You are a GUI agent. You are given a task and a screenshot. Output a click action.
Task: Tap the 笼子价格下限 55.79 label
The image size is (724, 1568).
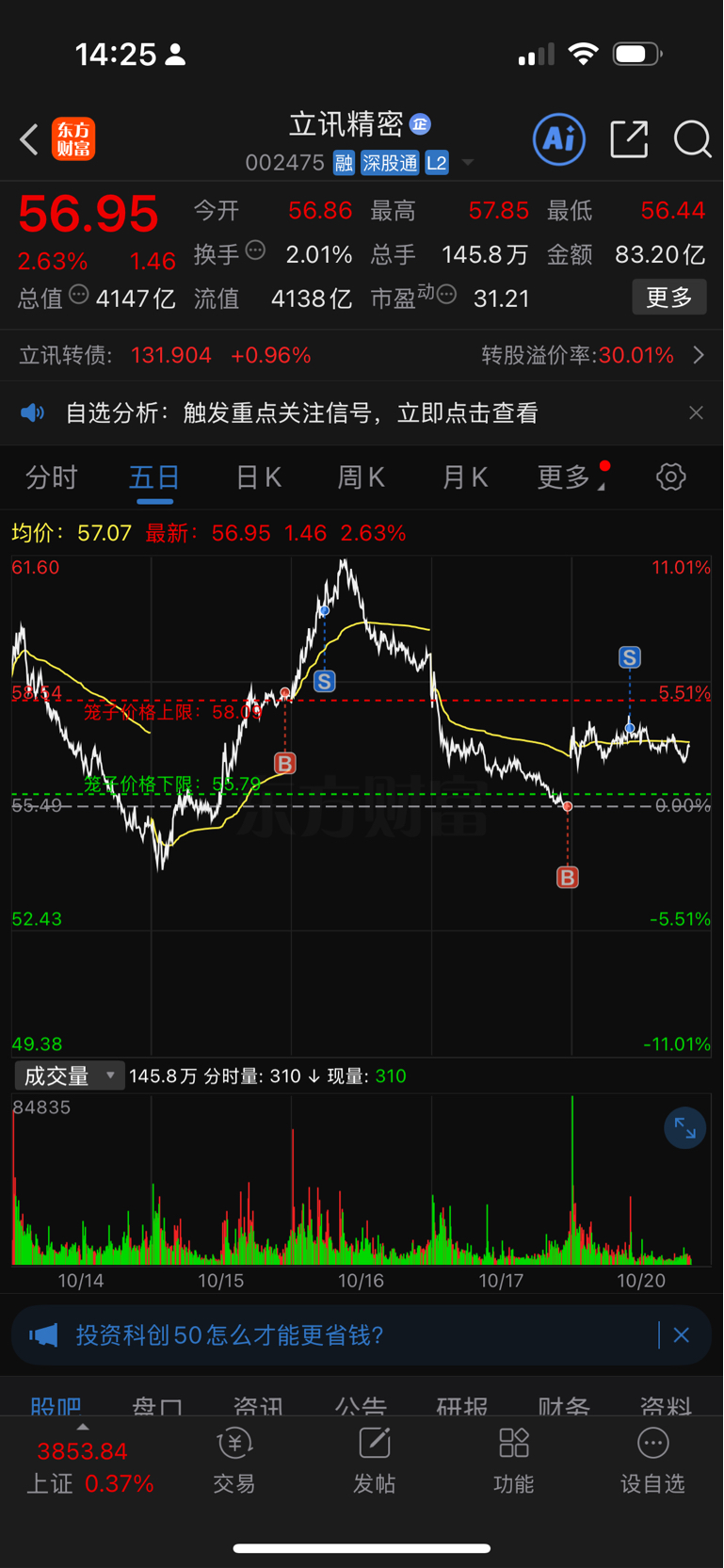172,784
